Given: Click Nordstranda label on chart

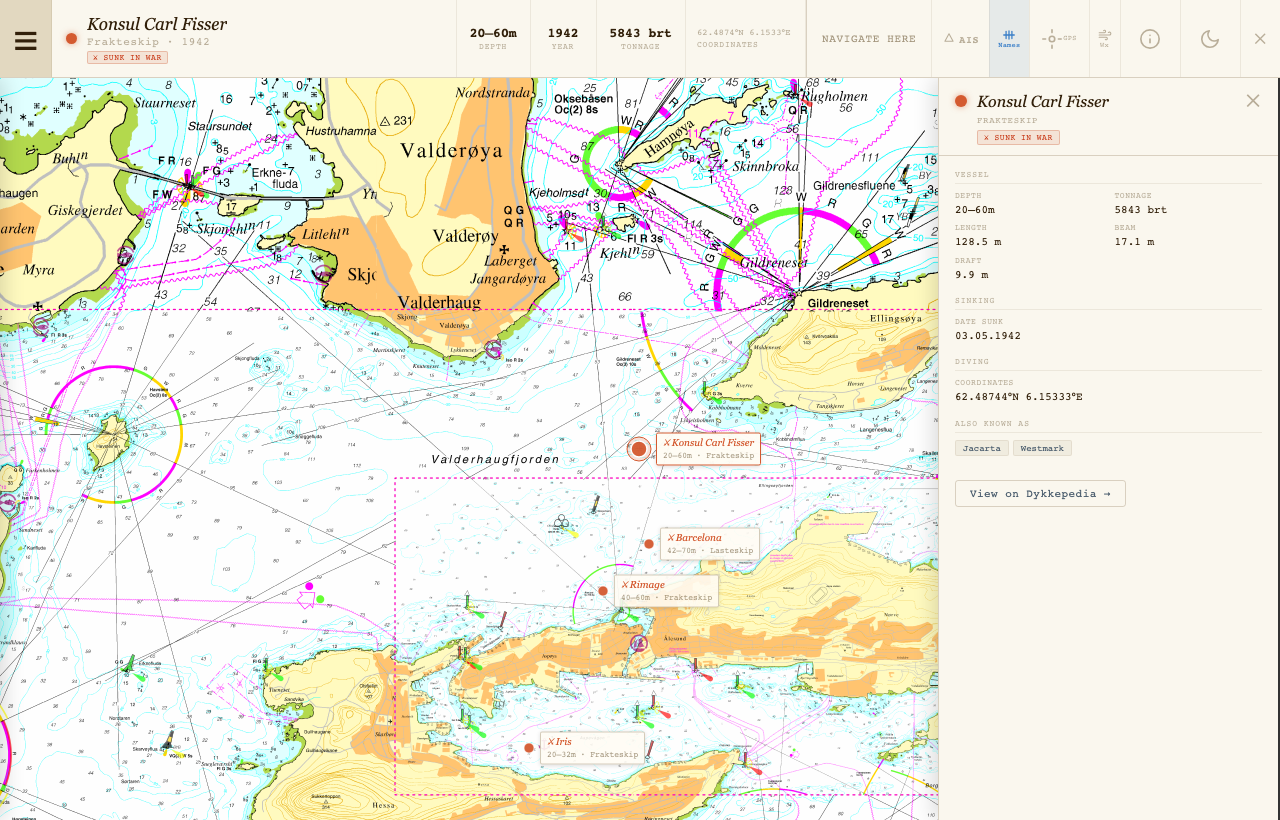Looking at the screenshot, I should tap(492, 93).
